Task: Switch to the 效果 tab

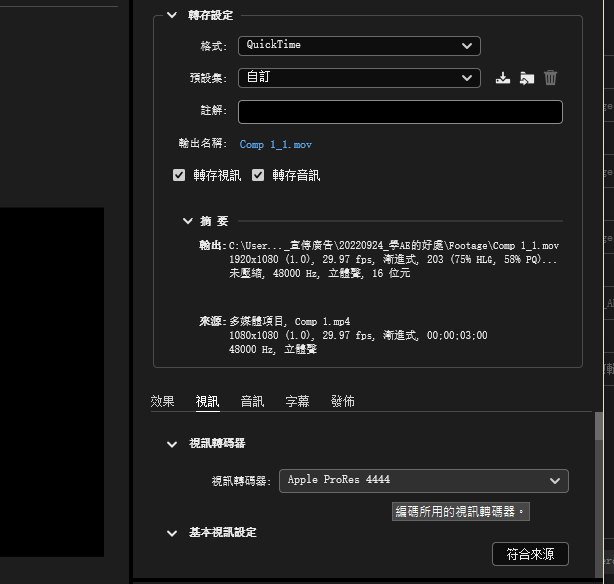Action: [x=162, y=401]
